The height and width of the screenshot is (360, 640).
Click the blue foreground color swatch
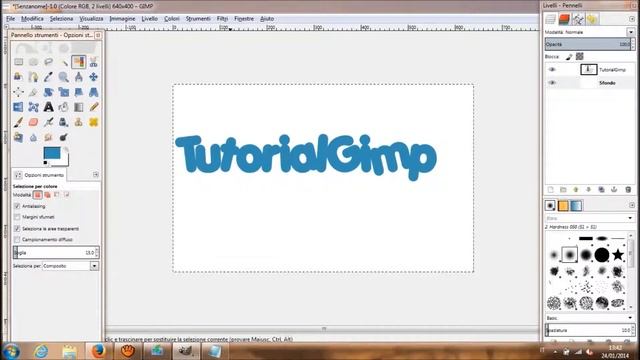point(52,153)
